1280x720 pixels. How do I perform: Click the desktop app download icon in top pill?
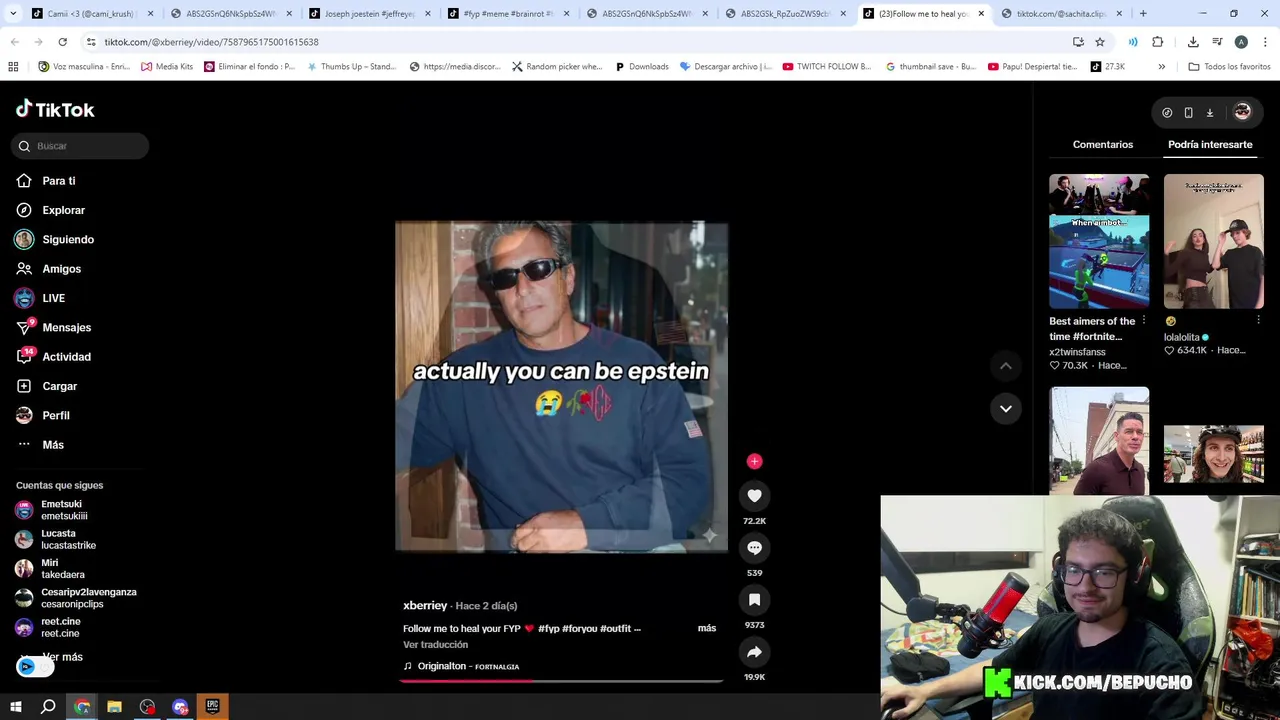click(x=1209, y=113)
